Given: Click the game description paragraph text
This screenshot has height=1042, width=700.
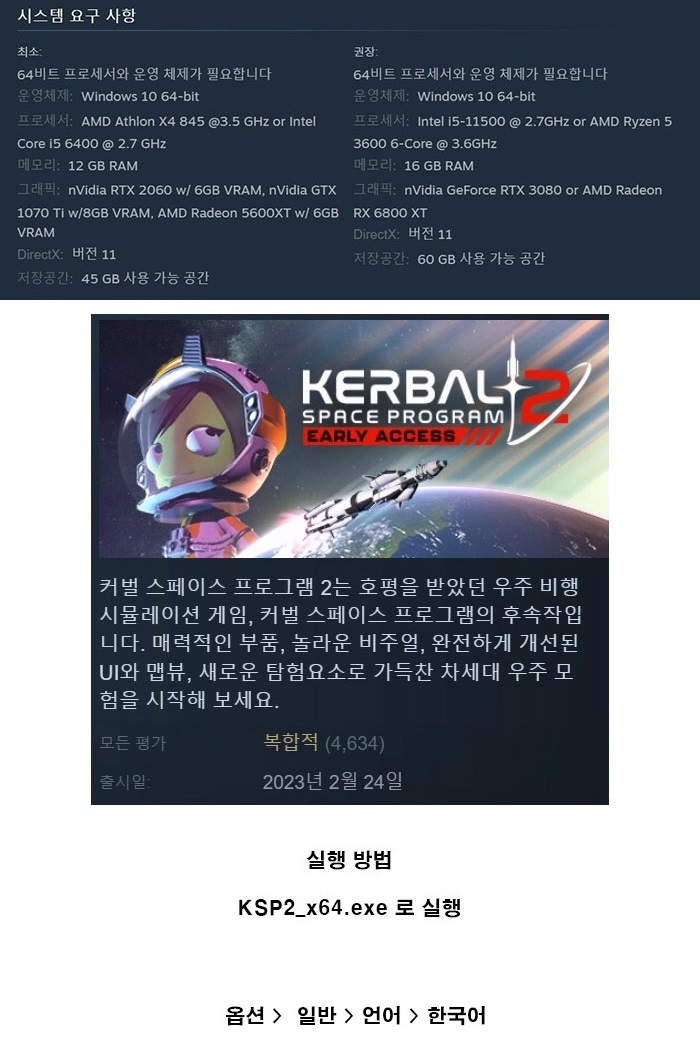Looking at the screenshot, I should (x=340, y=643).
